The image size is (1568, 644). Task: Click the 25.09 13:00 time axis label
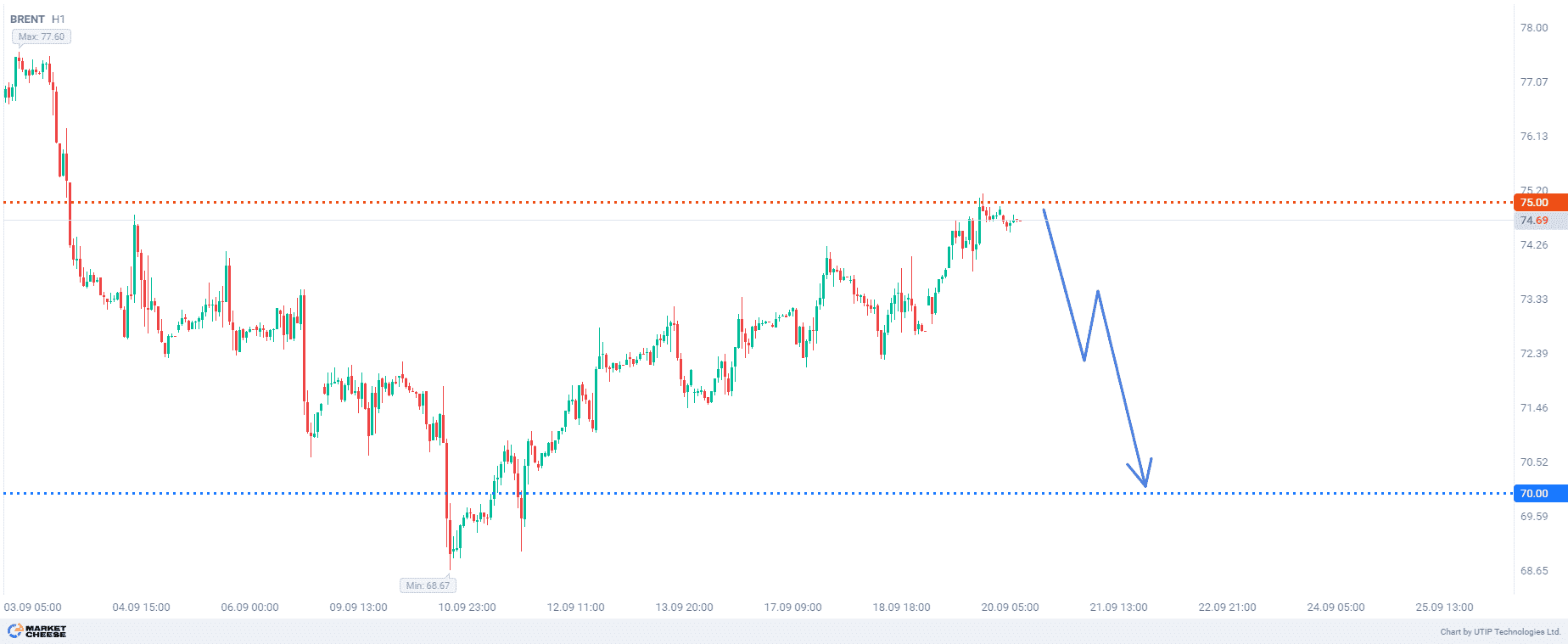click(x=1444, y=608)
